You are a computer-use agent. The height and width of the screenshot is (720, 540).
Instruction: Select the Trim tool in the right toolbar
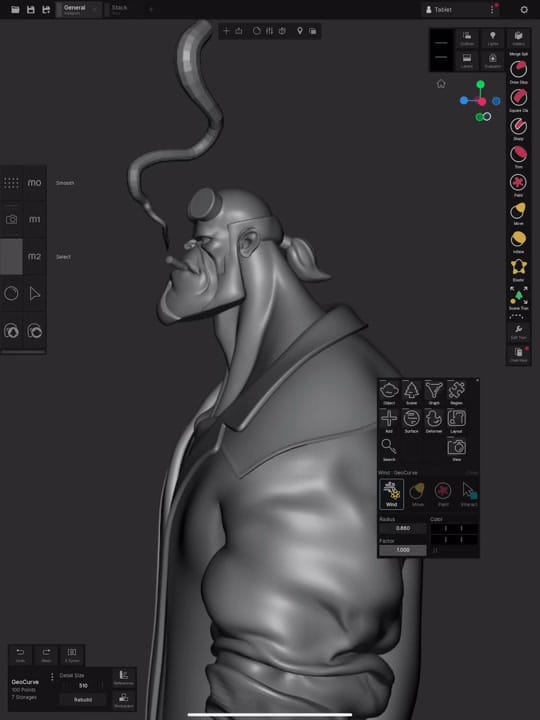[518, 155]
